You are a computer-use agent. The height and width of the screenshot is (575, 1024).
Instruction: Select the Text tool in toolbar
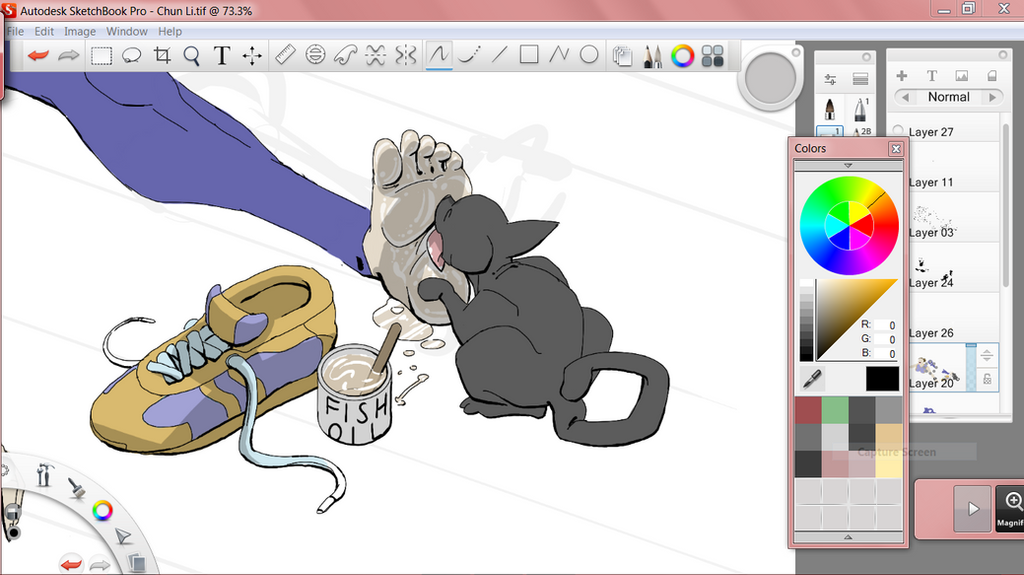[x=222, y=56]
